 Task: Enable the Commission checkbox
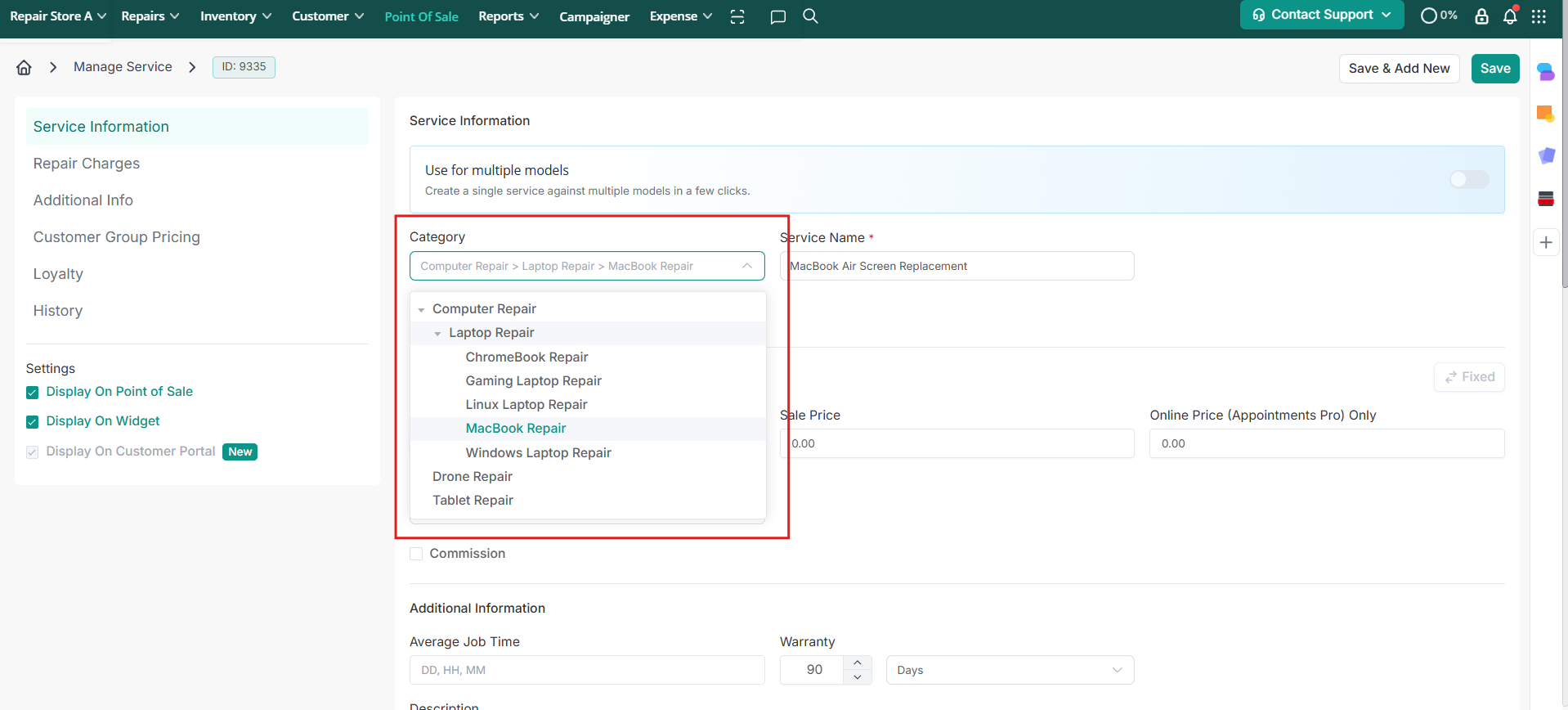coord(417,554)
